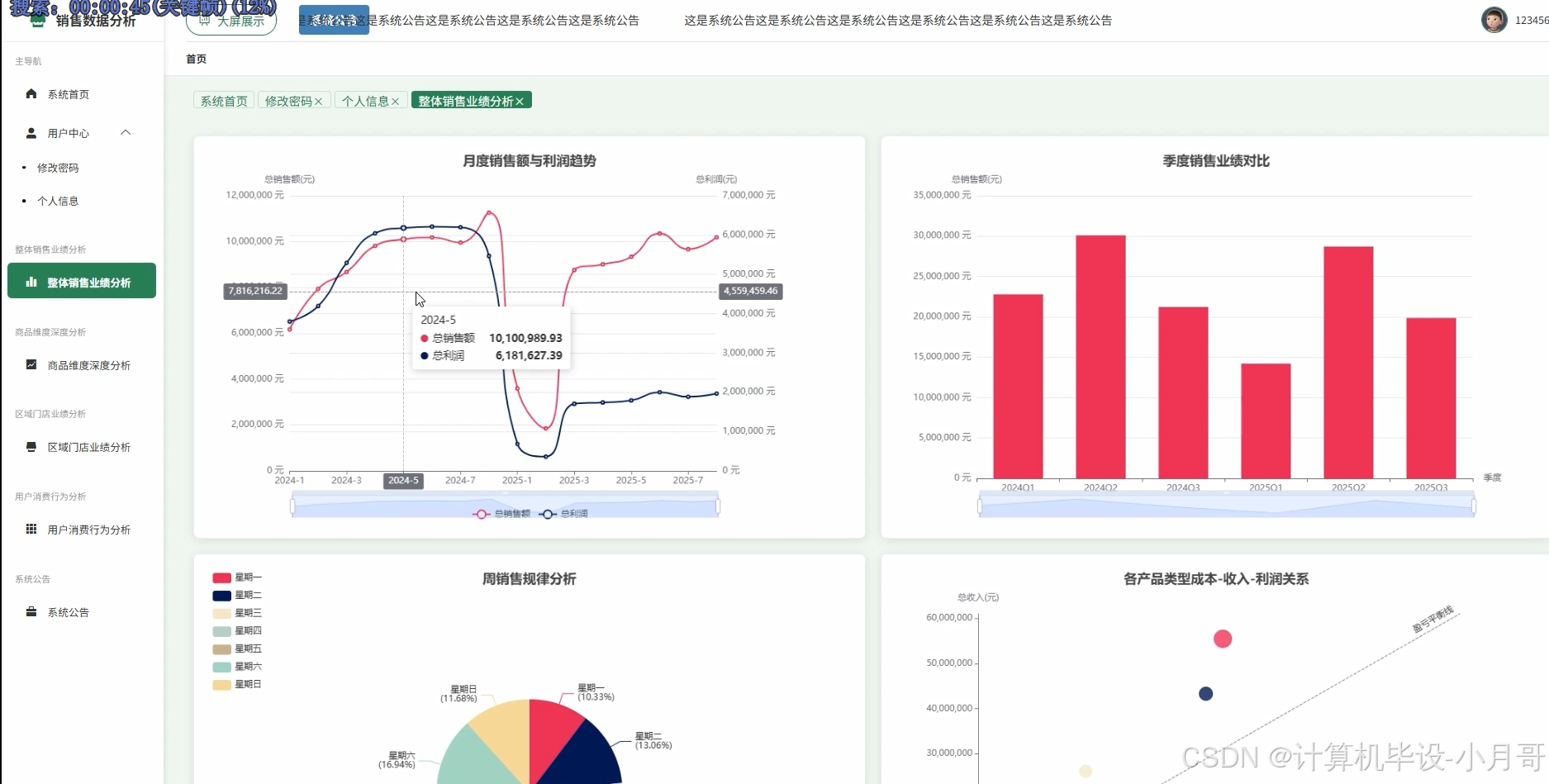The width and height of the screenshot is (1549, 784).
Task: Open 系统首页 home icon in sidebar
Action: (x=31, y=94)
